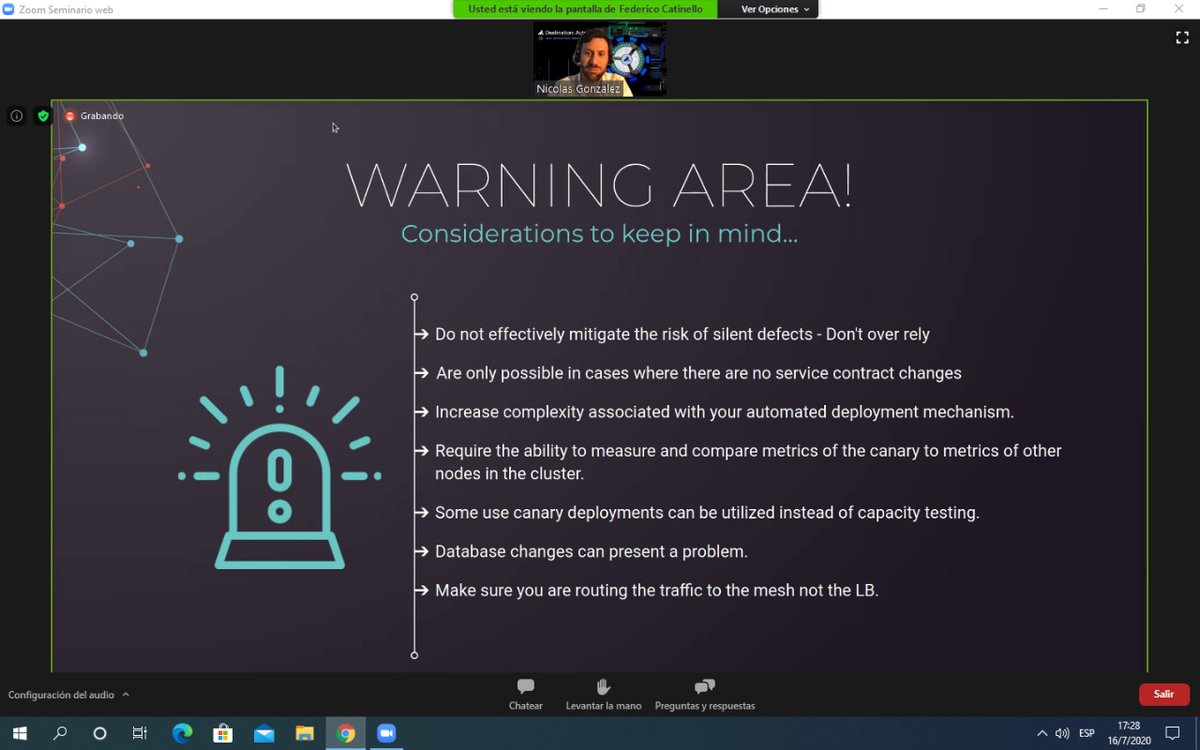Click the green encryption shield icon

pos(43,116)
